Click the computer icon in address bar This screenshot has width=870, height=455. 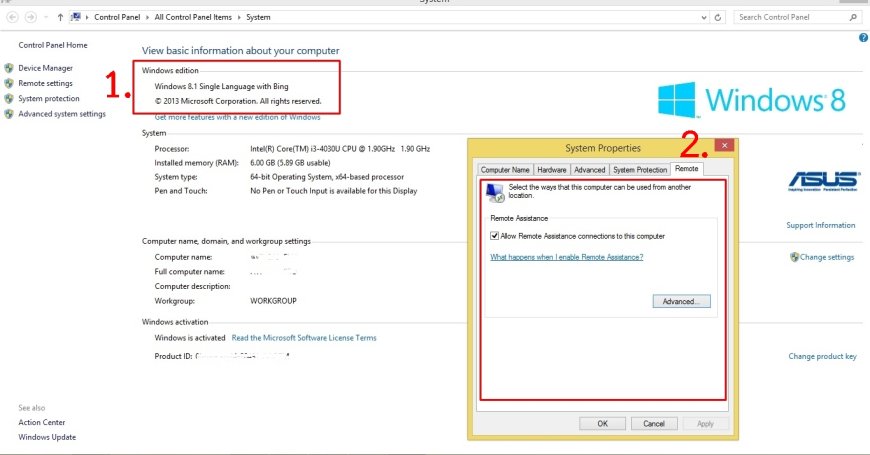(75, 17)
